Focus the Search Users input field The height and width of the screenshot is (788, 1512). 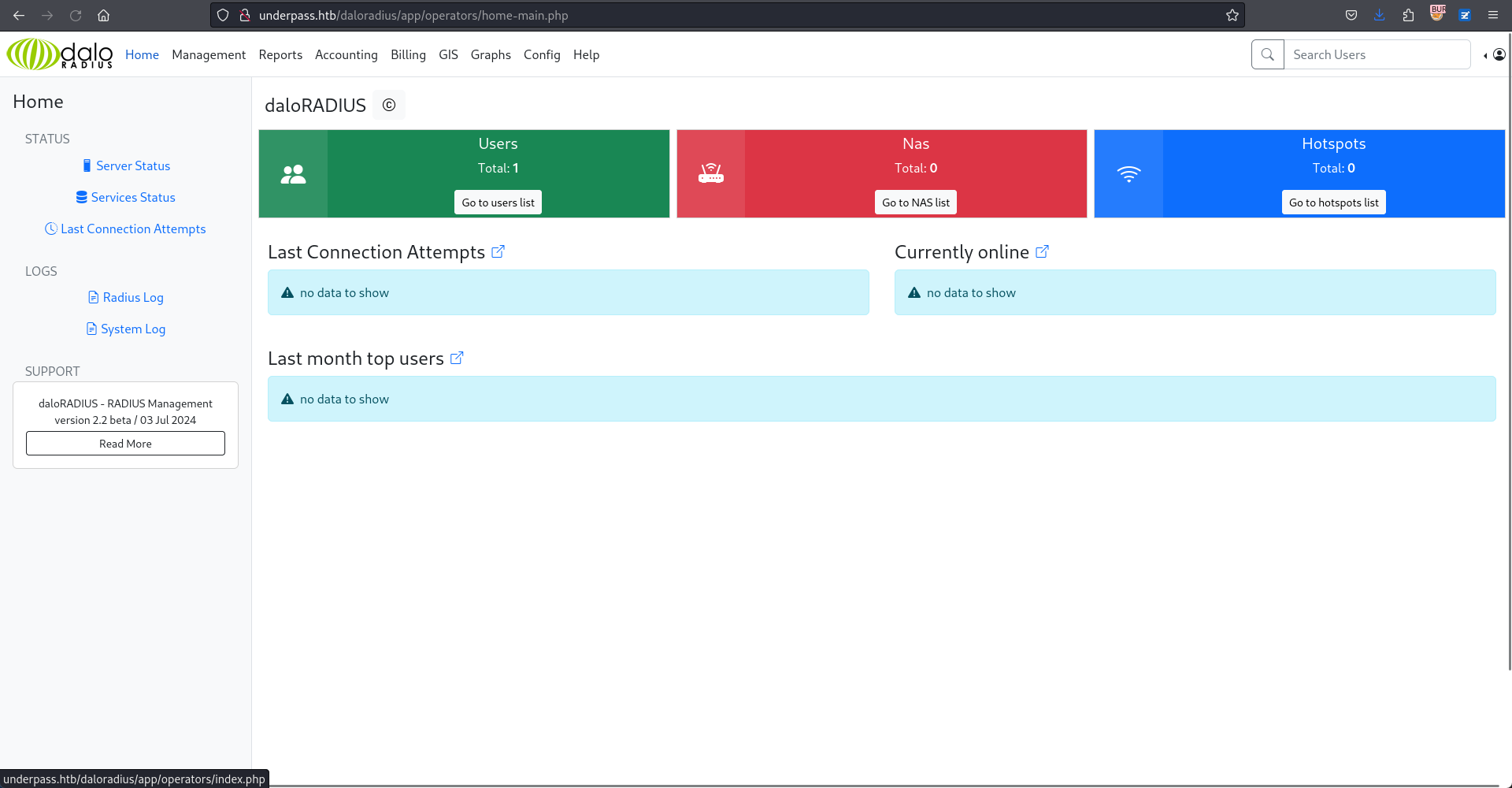click(1377, 54)
